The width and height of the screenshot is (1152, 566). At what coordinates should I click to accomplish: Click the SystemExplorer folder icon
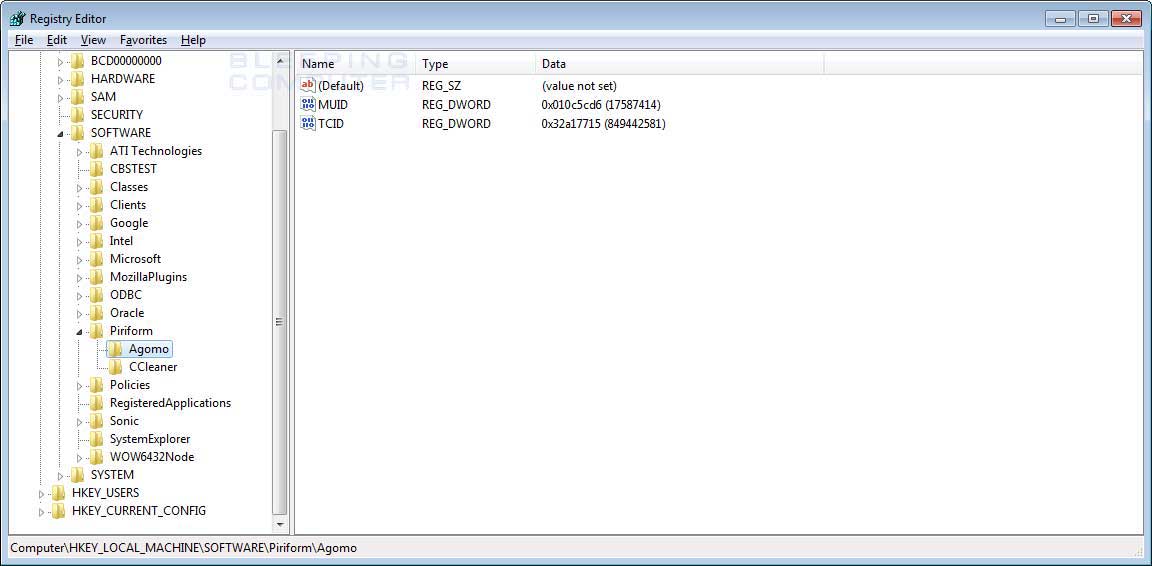tap(96, 439)
